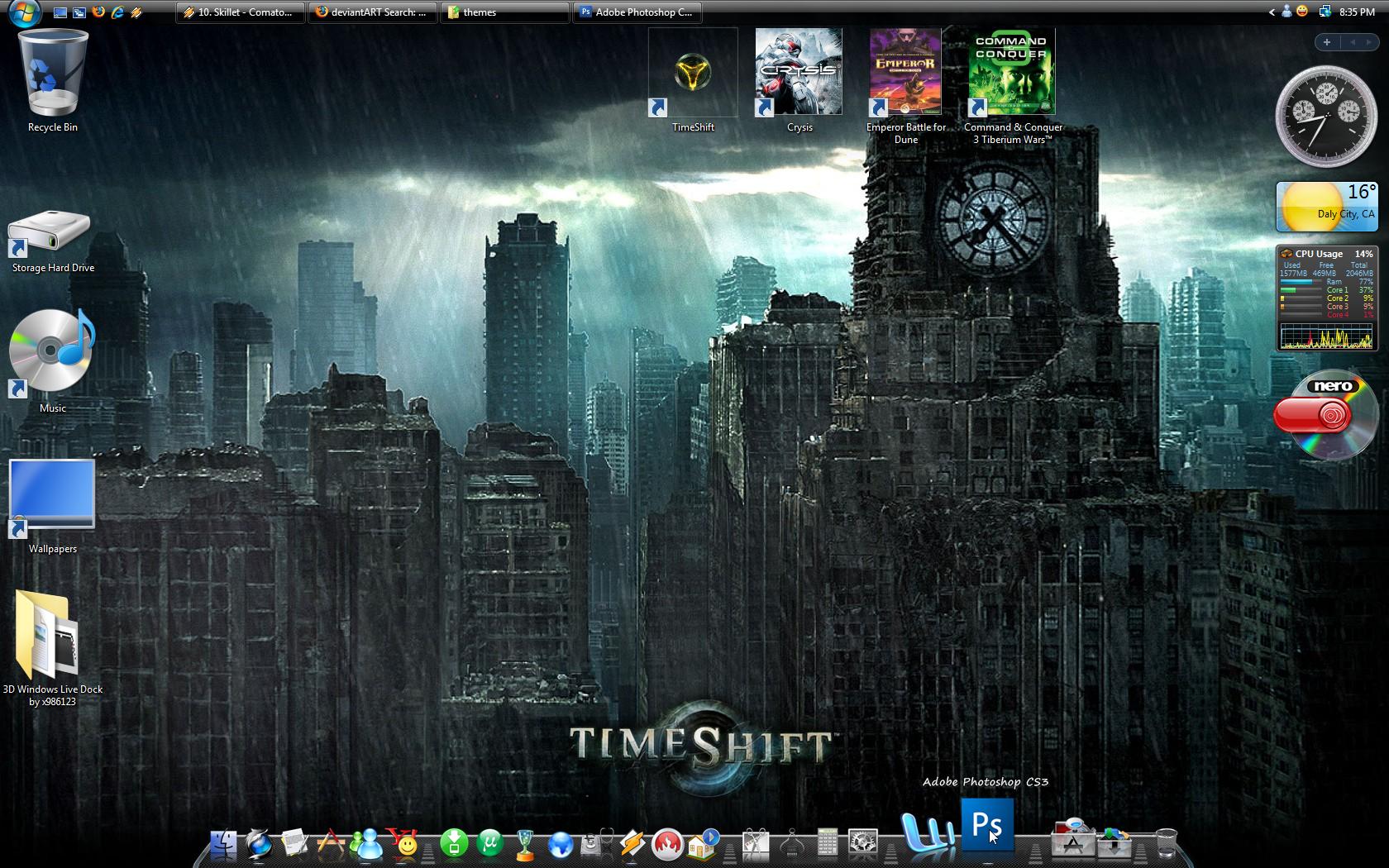Open the blue globe browser dock icon
This screenshot has height=868, width=1389.
(258, 844)
